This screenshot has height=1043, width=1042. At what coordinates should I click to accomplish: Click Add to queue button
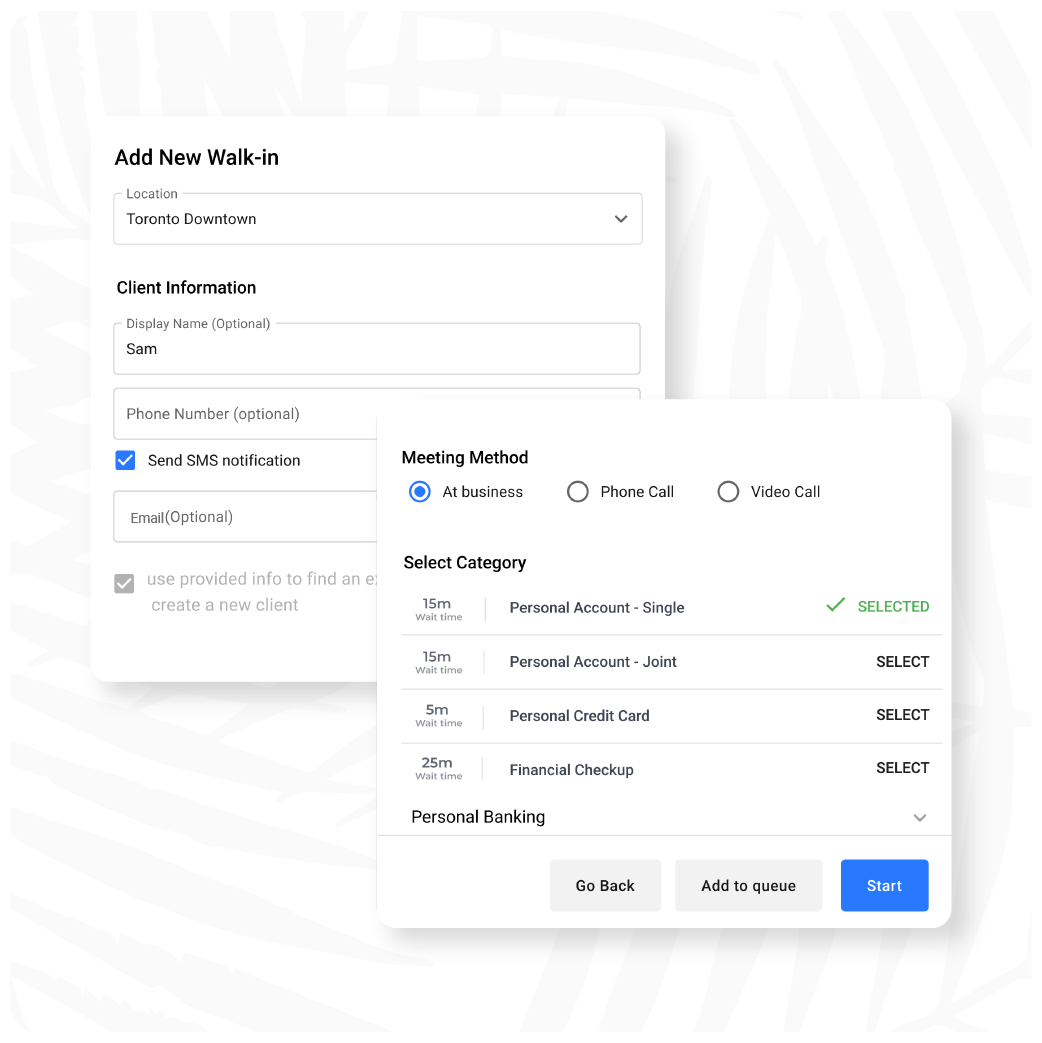749,885
